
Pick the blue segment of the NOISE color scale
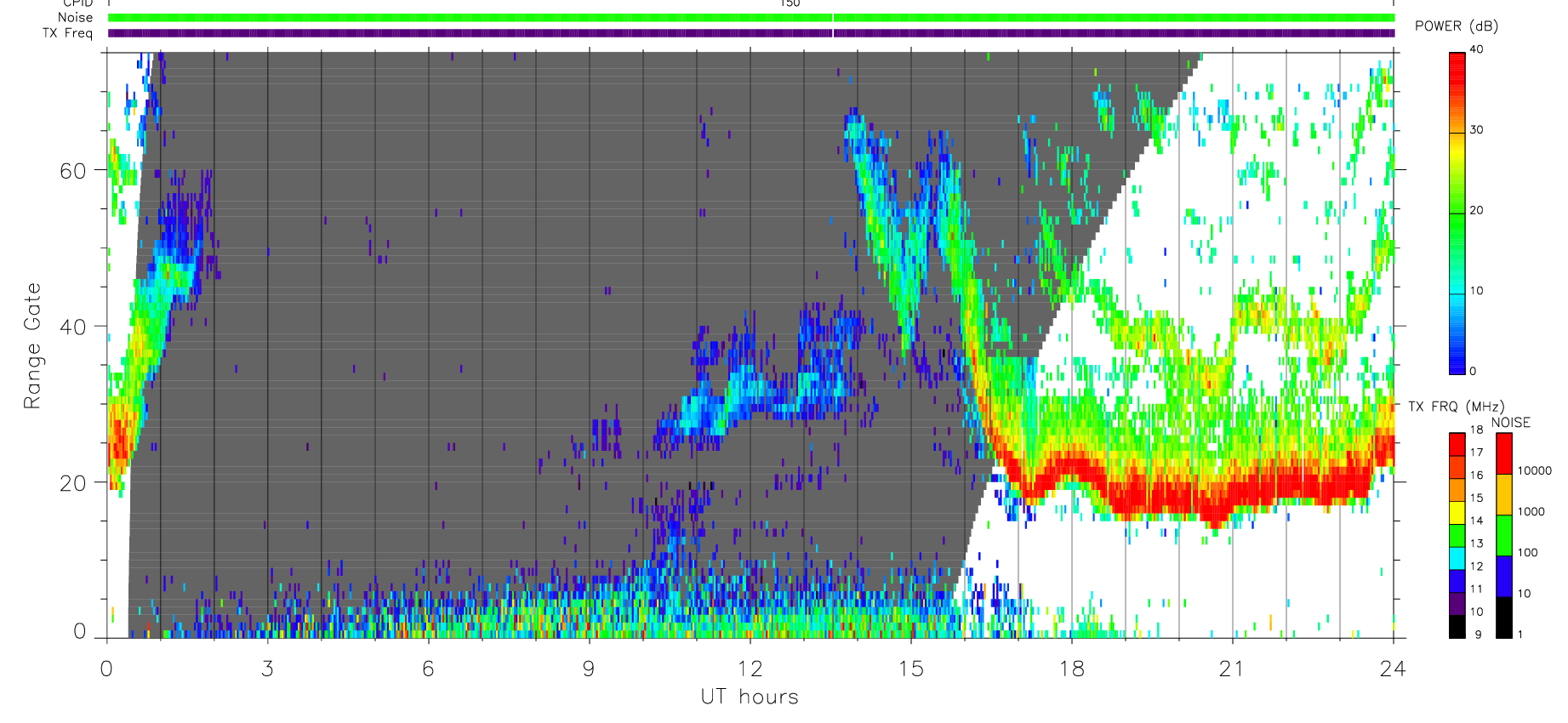click(1504, 577)
